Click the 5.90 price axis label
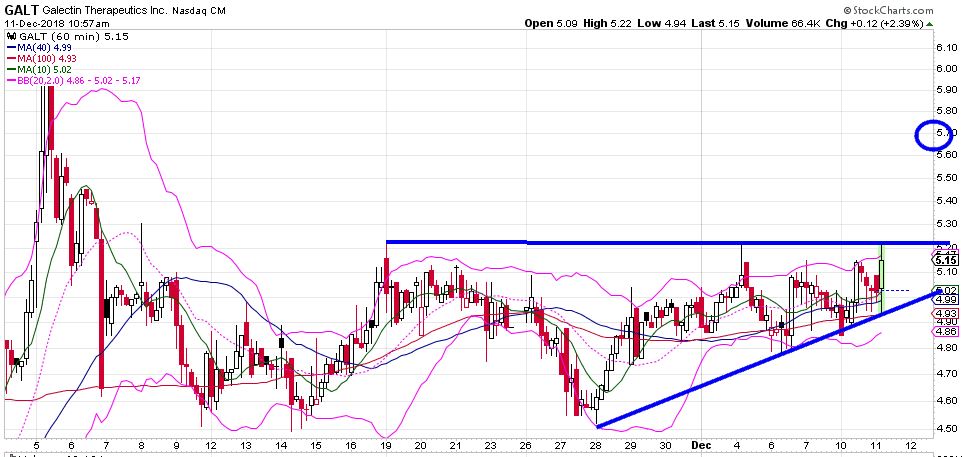 (948, 90)
